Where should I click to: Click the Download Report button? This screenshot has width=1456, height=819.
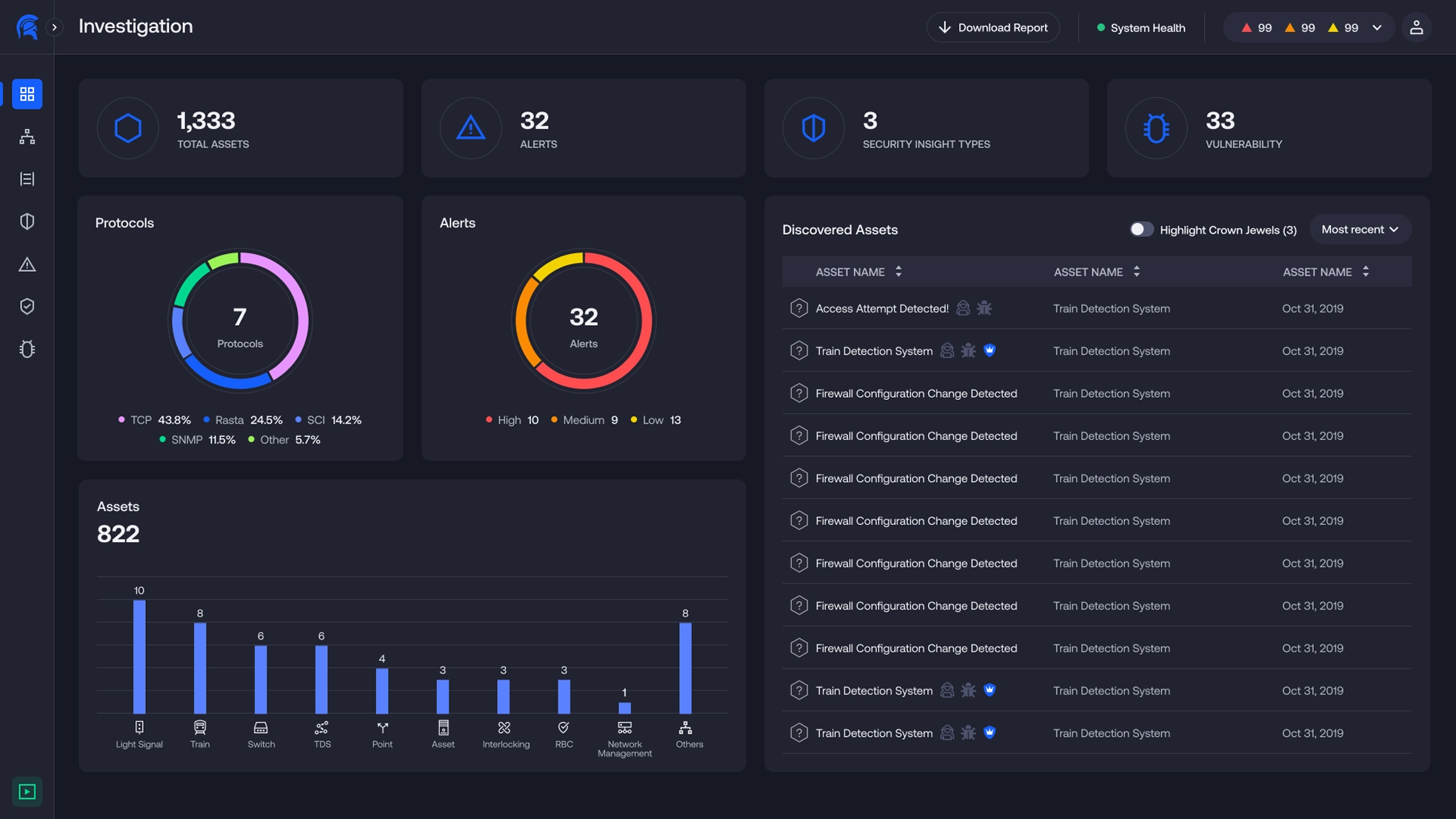pos(992,27)
